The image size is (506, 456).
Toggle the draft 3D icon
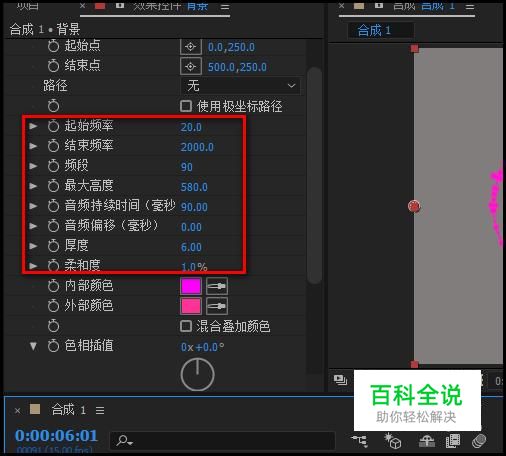coord(393,441)
